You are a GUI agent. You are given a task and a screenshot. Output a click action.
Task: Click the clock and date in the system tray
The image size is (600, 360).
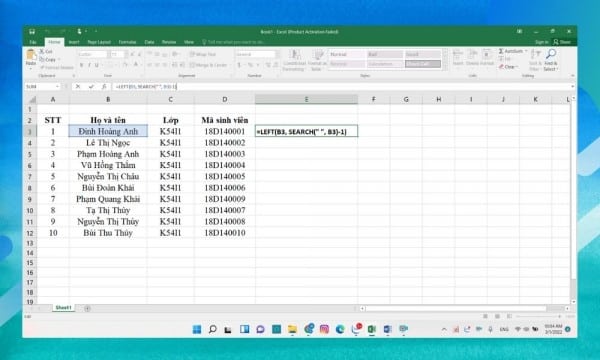click(x=553, y=329)
